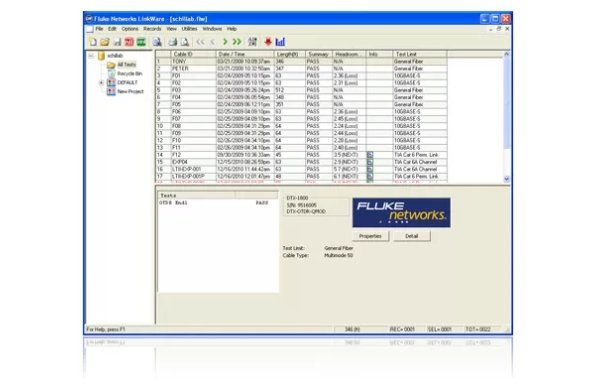The image size is (600, 390).
Task: Select the DEFAULT project in tree
Action: (127, 83)
